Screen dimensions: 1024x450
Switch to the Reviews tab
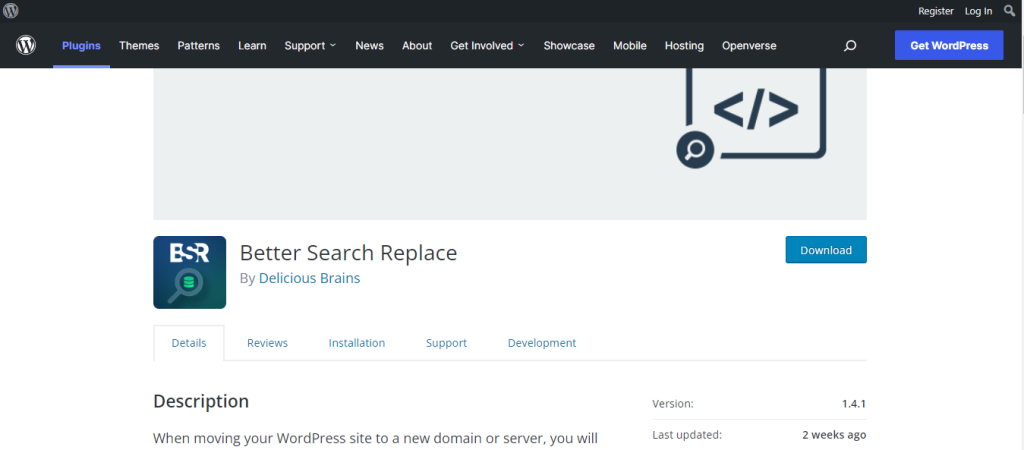click(x=267, y=343)
